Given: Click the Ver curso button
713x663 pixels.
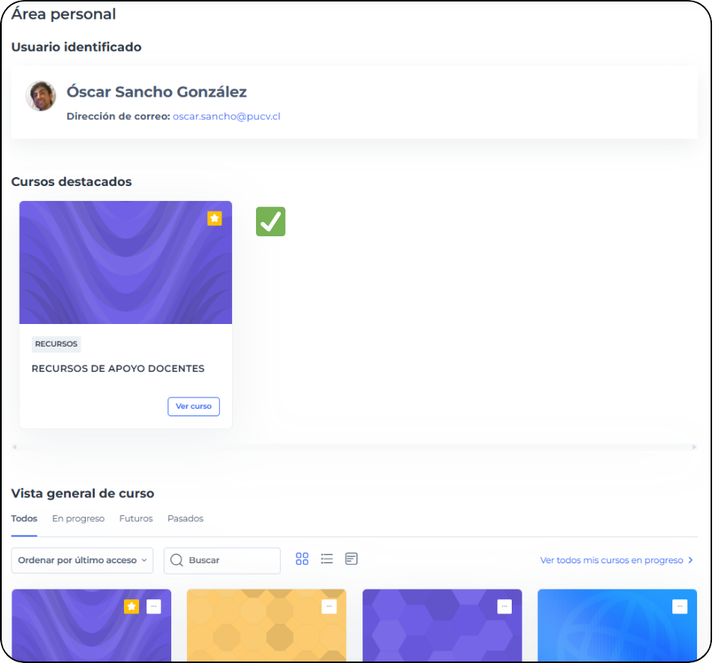Looking at the screenshot, I should 194,407.
